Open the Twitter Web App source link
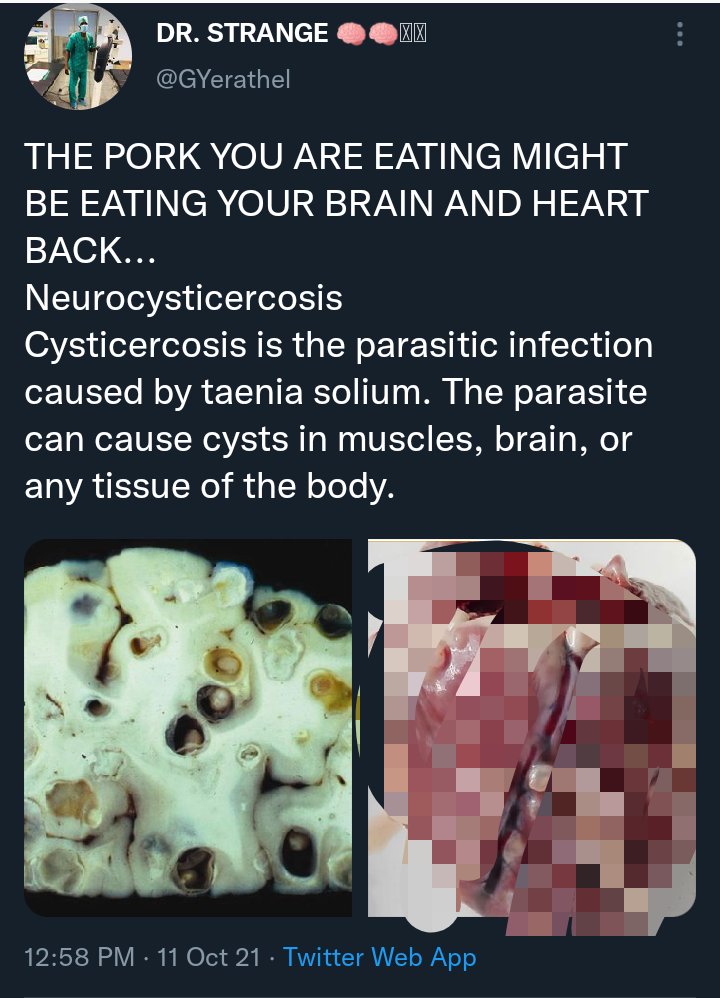 click(379, 957)
